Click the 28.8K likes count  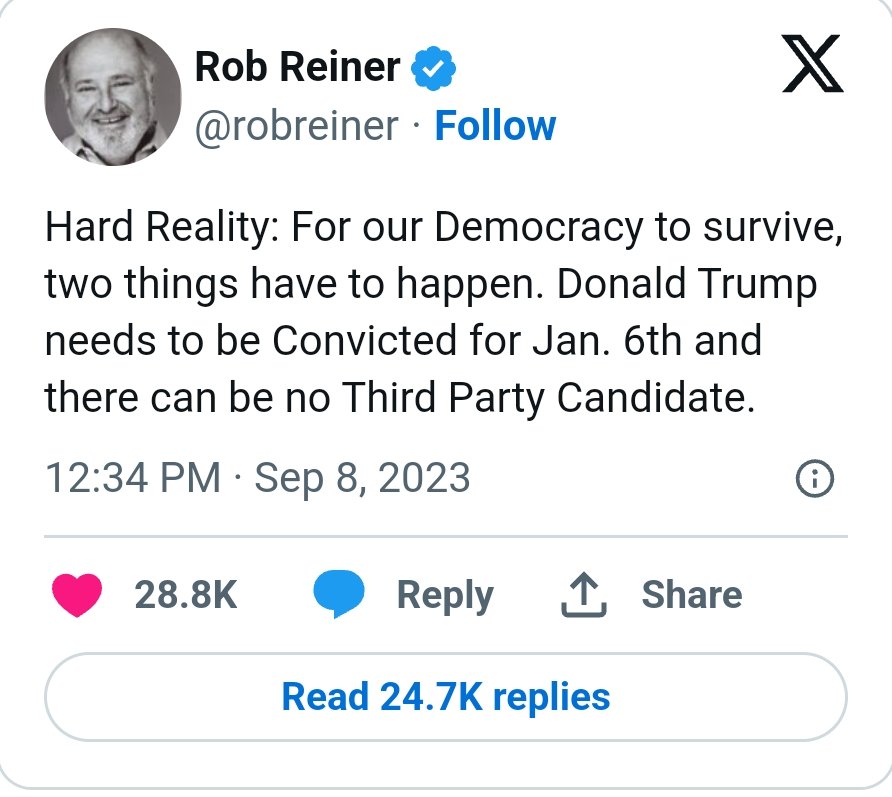point(186,595)
